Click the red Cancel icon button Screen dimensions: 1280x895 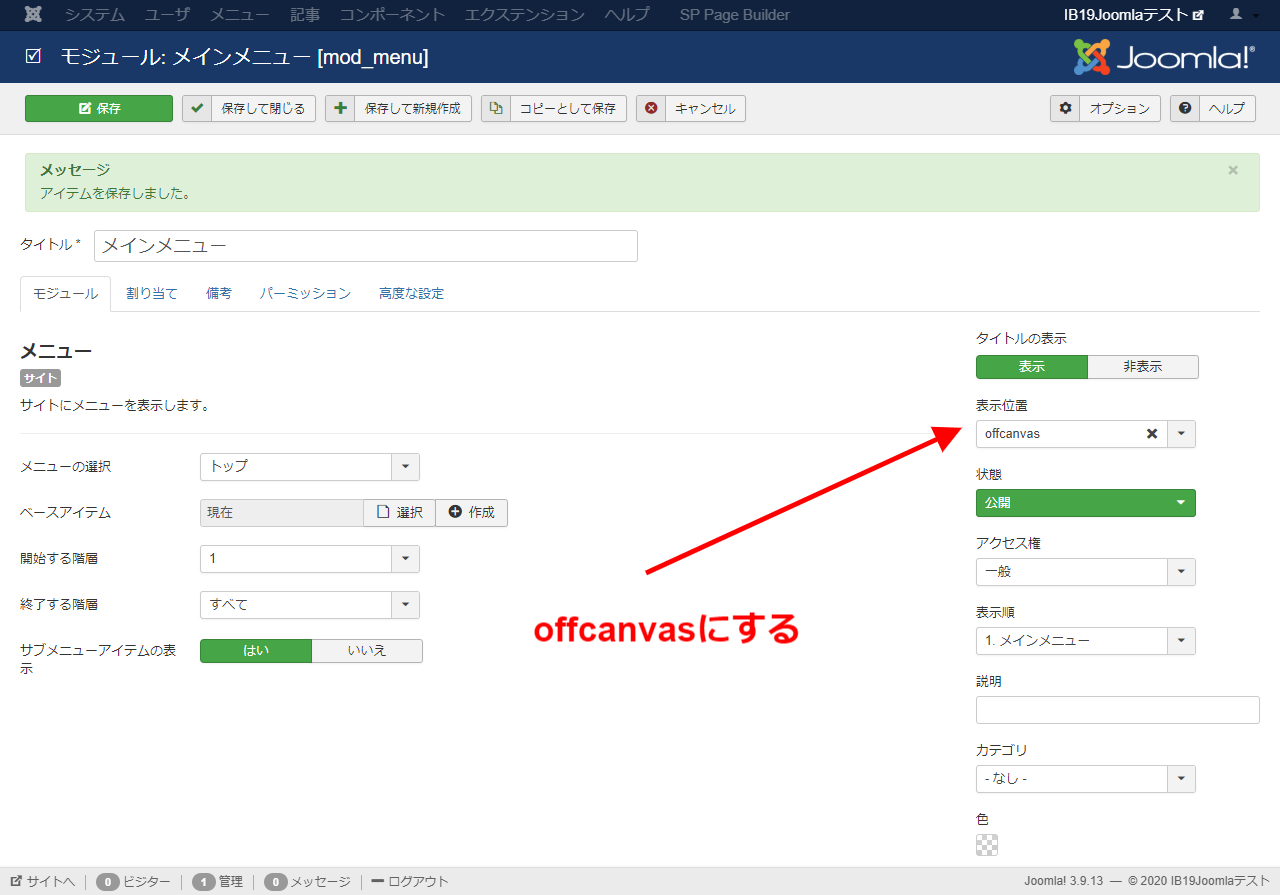(691, 109)
